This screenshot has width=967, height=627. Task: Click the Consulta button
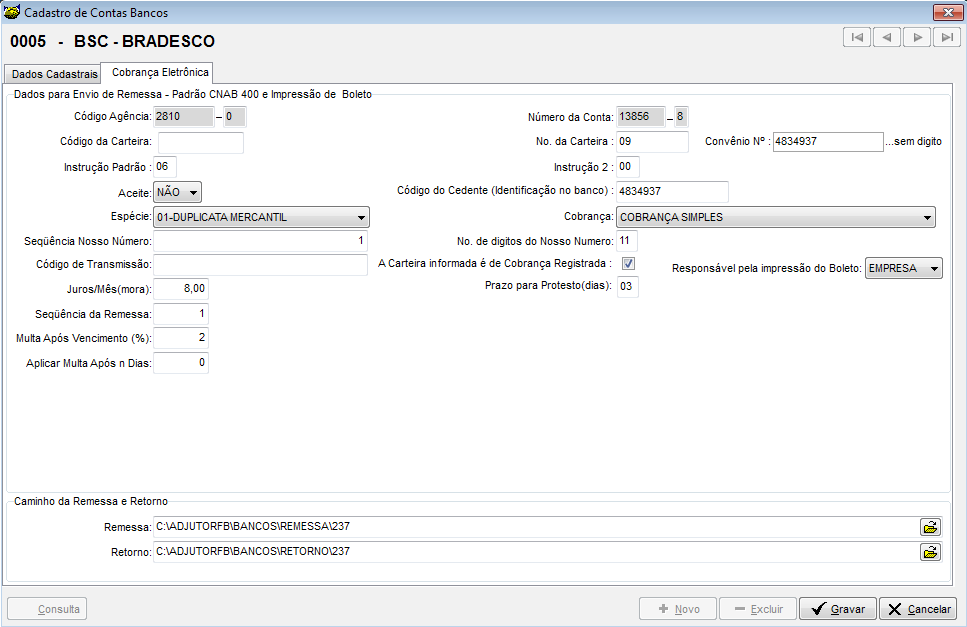(47, 609)
